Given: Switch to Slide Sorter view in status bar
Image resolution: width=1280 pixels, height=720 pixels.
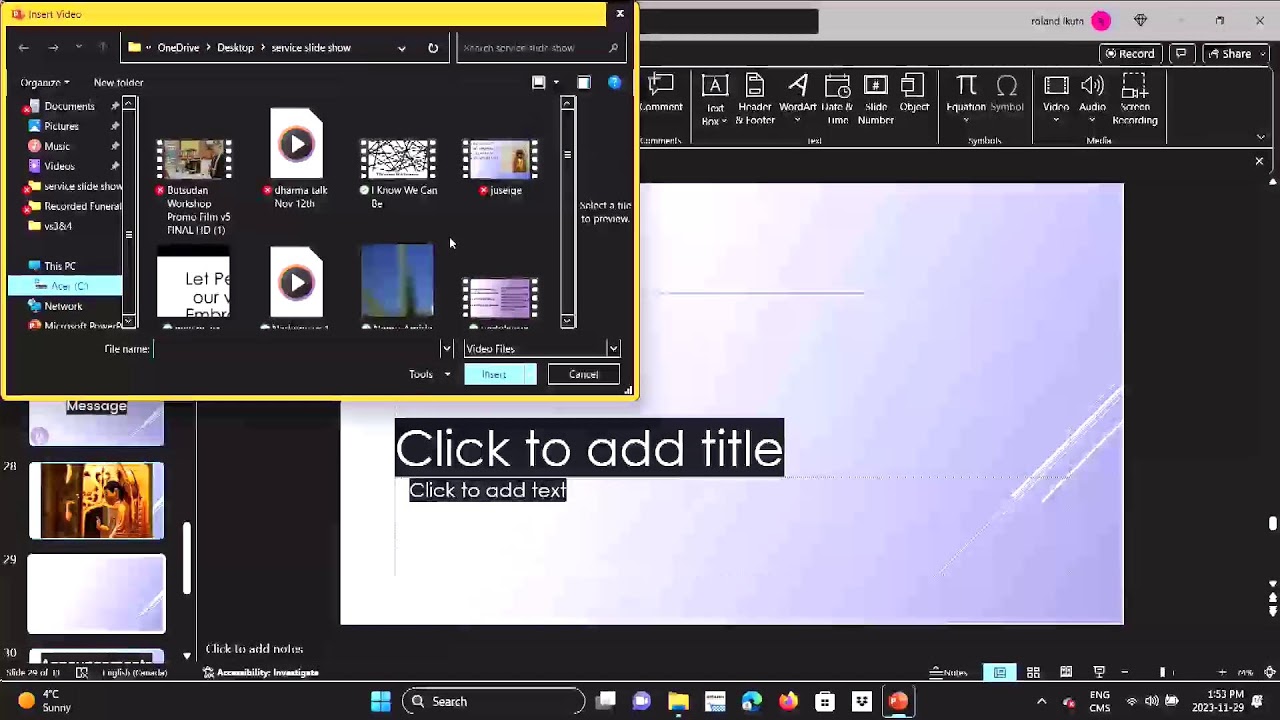Looking at the screenshot, I should (1033, 672).
